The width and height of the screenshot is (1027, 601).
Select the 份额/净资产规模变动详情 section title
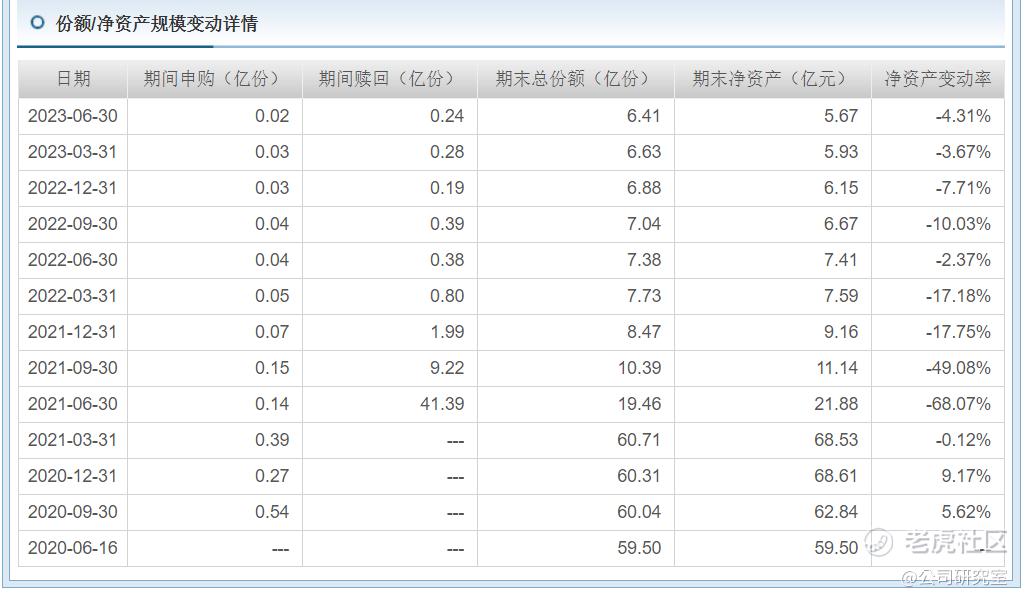click(x=157, y=24)
